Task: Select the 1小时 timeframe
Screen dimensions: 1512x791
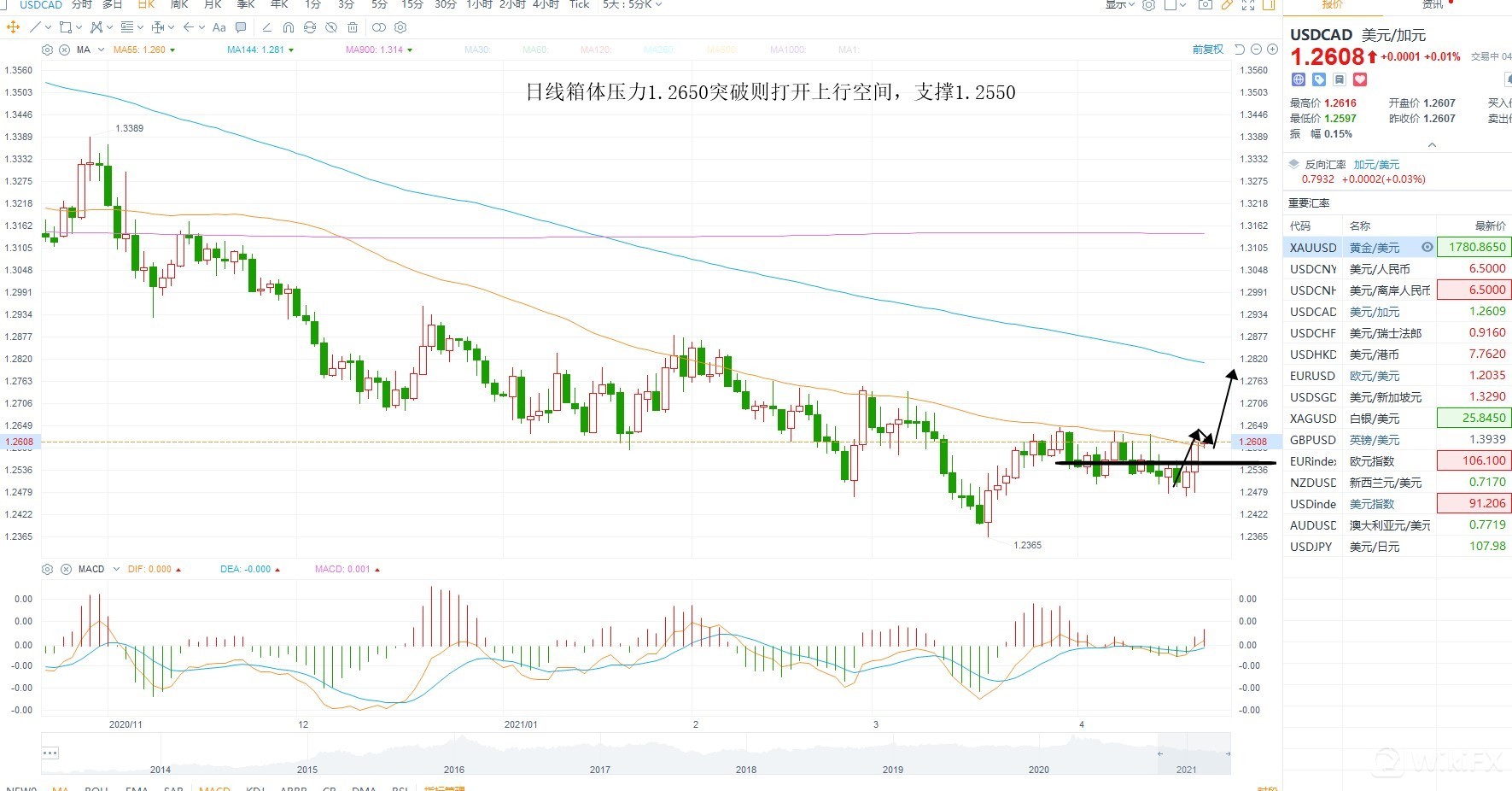Action: [x=480, y=4]
